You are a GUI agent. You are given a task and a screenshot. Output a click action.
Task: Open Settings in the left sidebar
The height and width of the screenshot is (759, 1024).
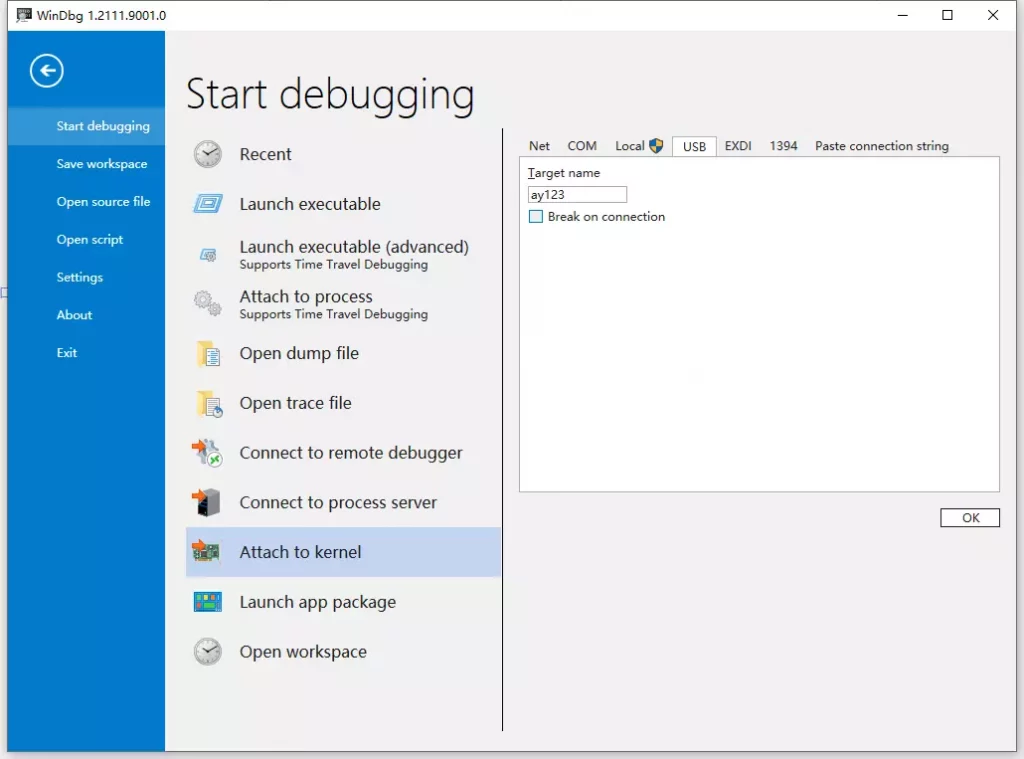pyautogui.click(x=80, y=277)
